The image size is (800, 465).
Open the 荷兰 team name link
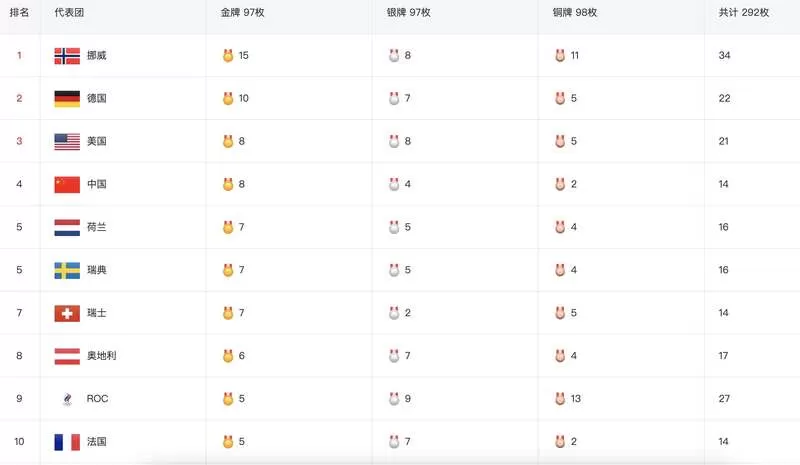pyautogui.click(x=96, y=227)
